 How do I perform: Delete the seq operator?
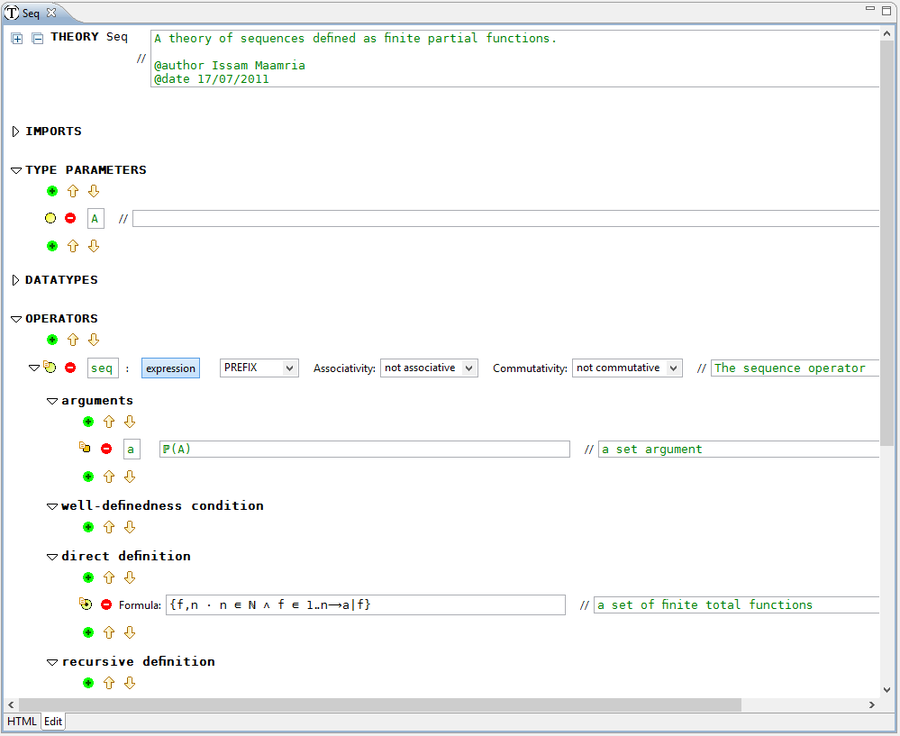71,367
